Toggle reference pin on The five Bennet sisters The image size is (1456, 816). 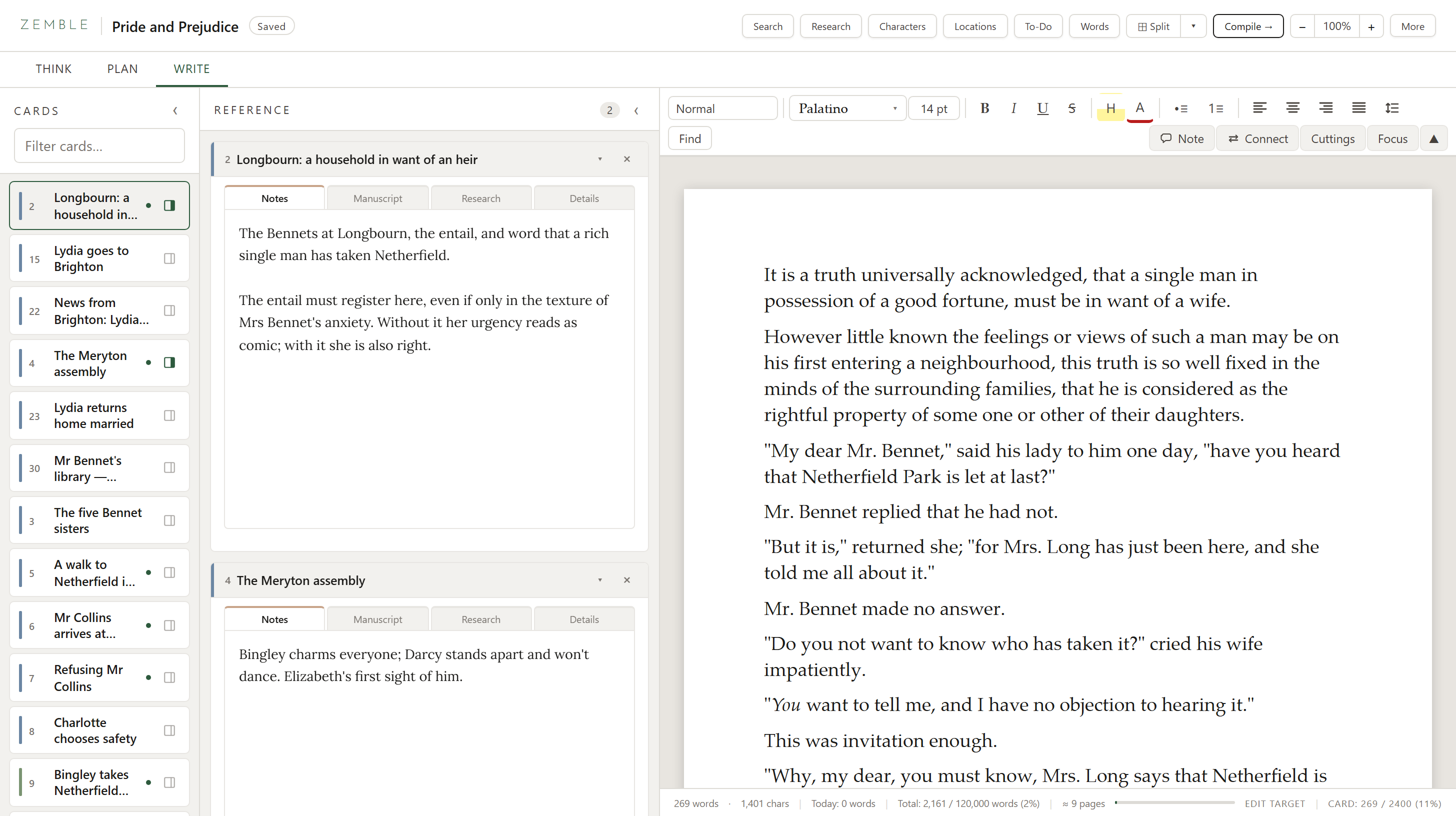169,520
